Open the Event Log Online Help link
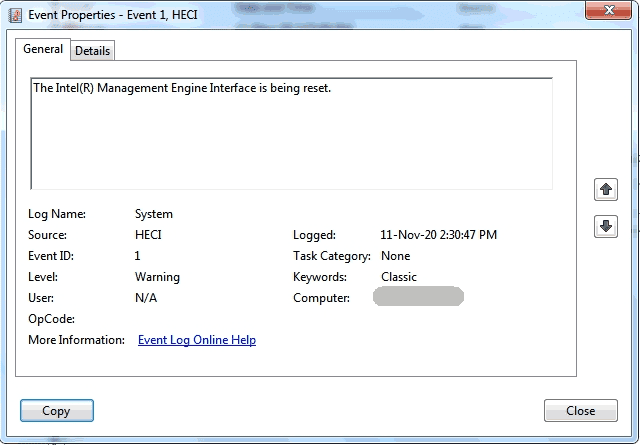The width and height of the screenshot is (640, 445). click(x=196, y=340)
